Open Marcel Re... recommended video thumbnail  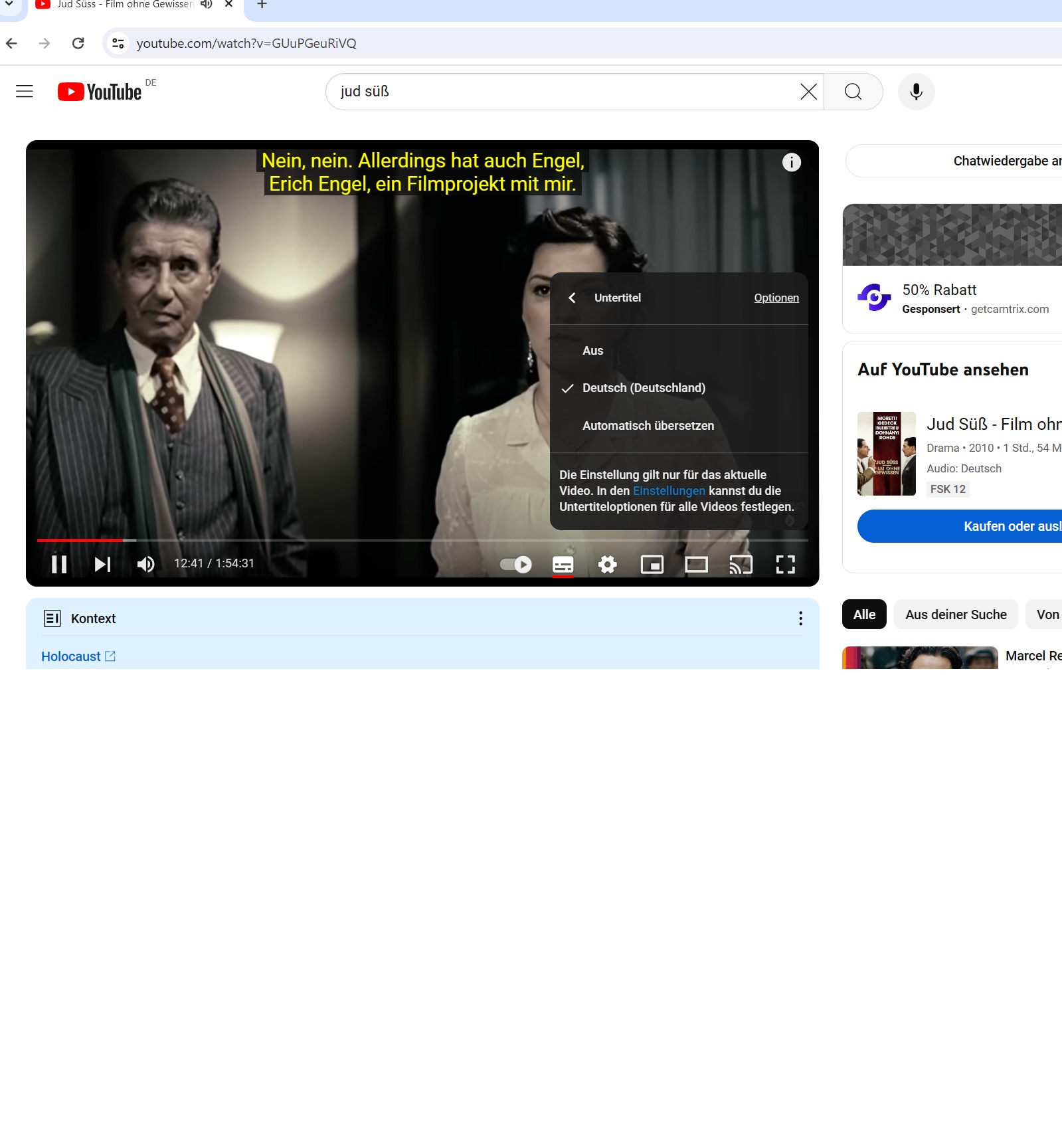pyautogui.click(x=920, y=658)
